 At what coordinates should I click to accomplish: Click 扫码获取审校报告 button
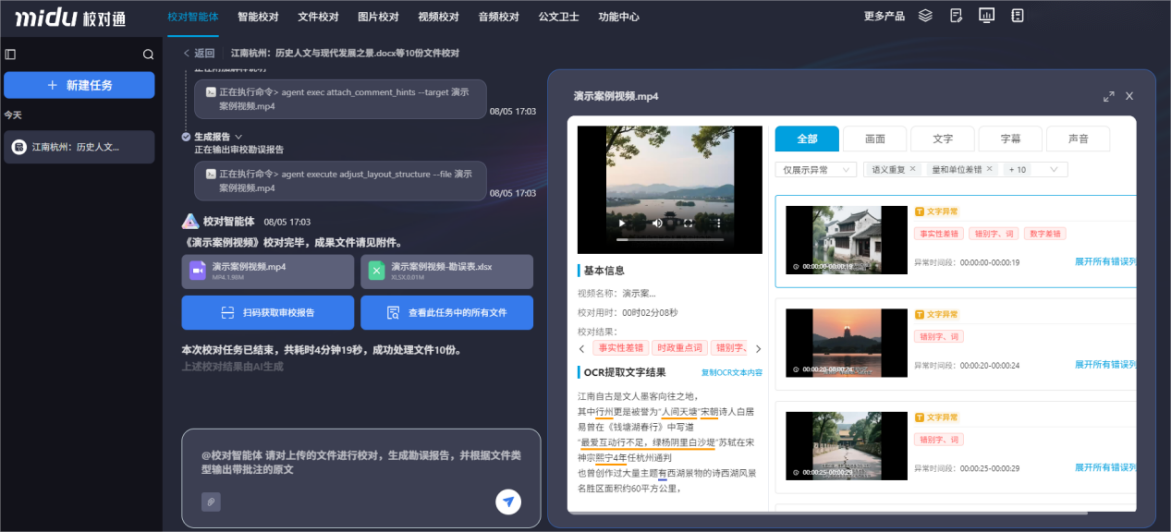[267, 312]
